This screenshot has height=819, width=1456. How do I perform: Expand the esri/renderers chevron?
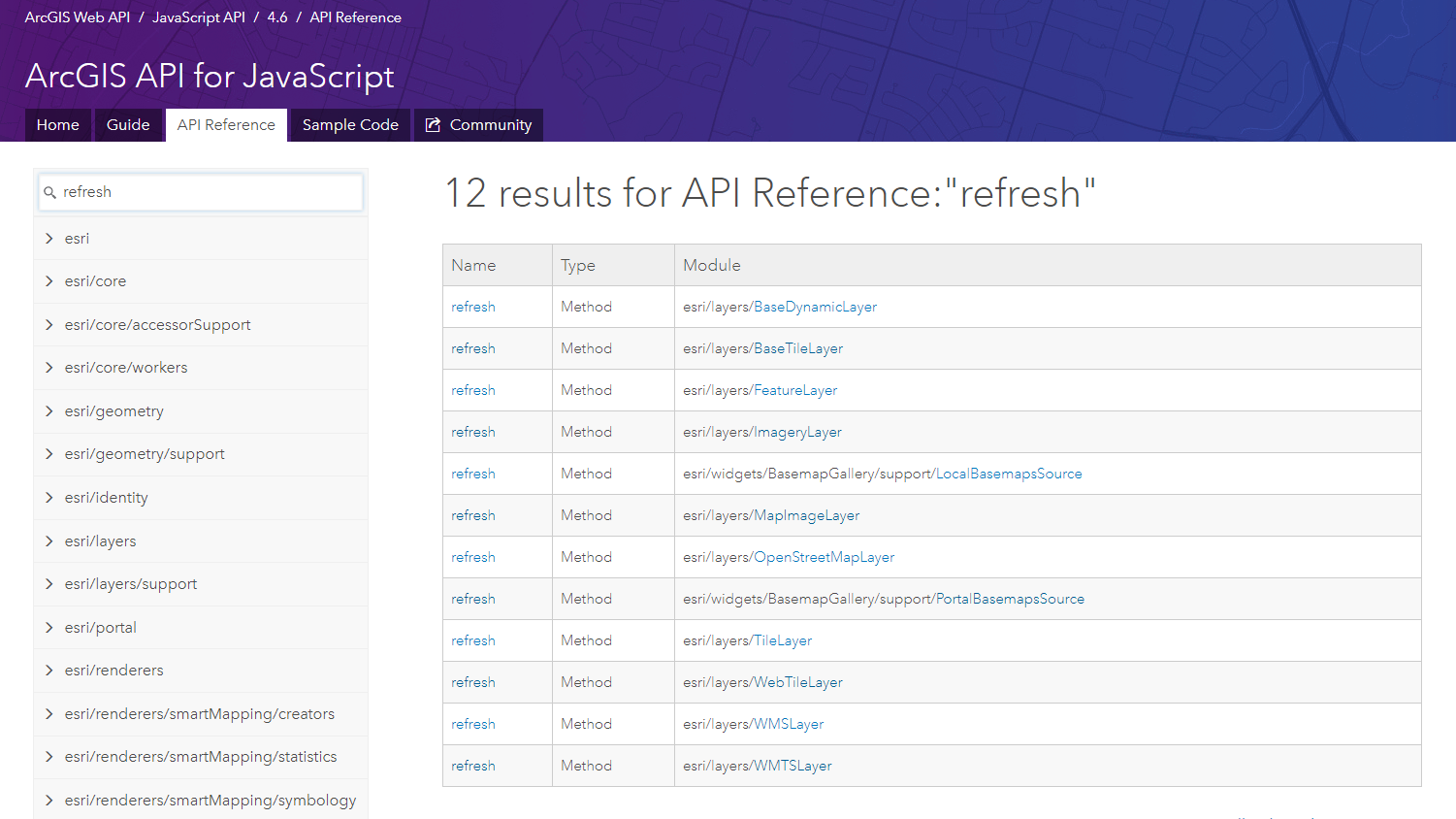[49, 671]
